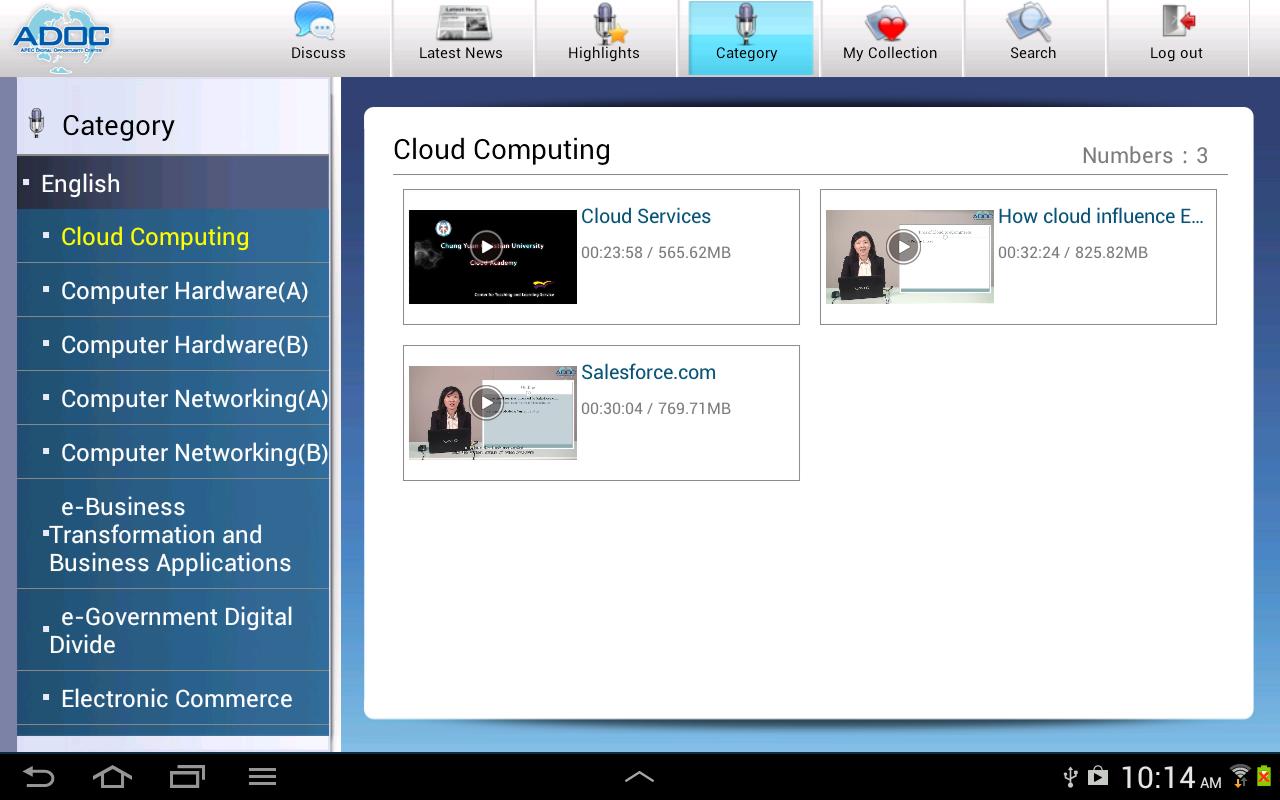Open the My Collection heart icon
Screen dimensions: 1280x800
888,22
